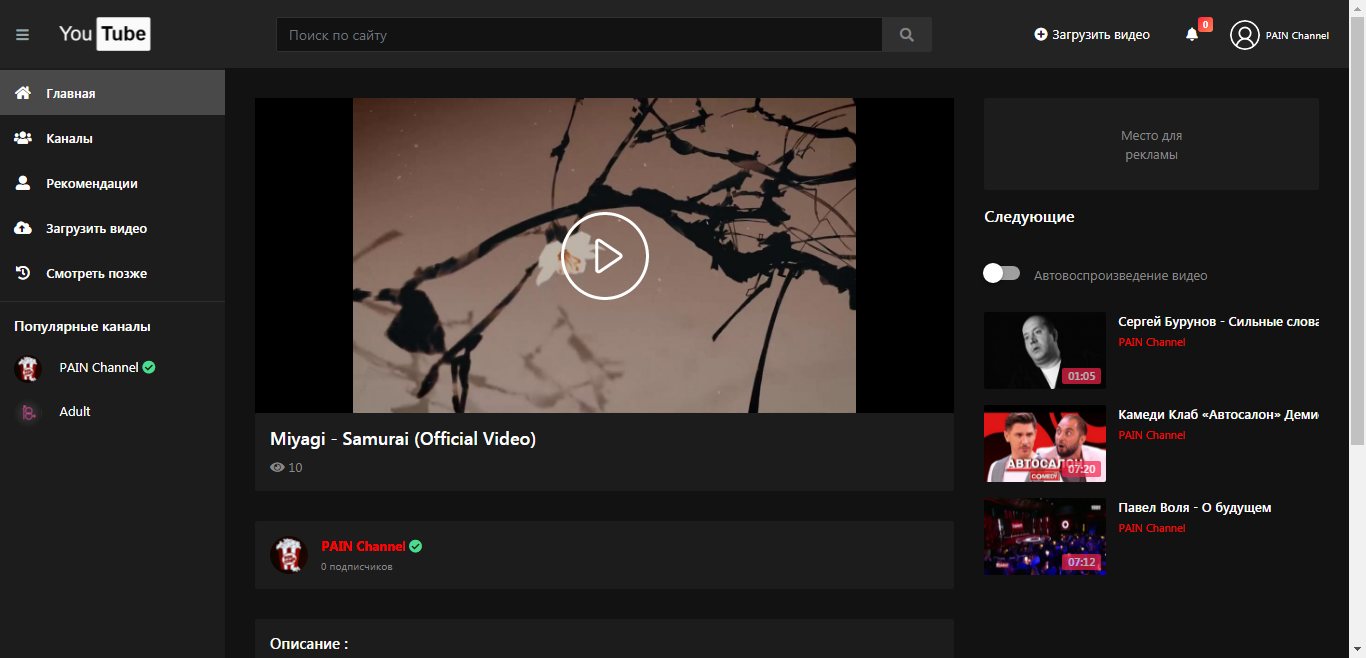Screen dimensions: 1366x658
Task: Click PAIN Channel under Павел Воля video
Action: click(x=1152, y=528)
